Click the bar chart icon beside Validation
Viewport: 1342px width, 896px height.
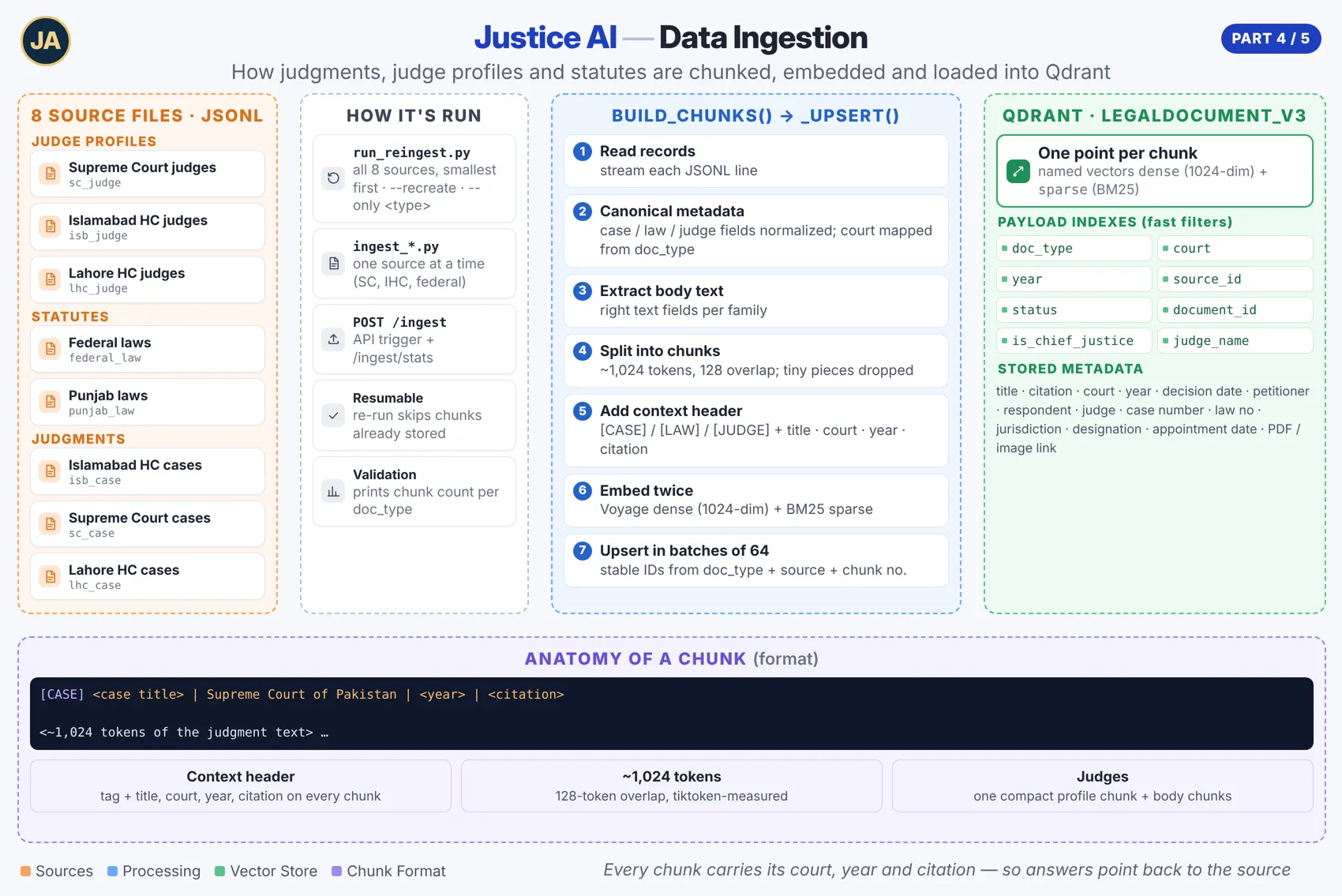[x=333, y=492]
